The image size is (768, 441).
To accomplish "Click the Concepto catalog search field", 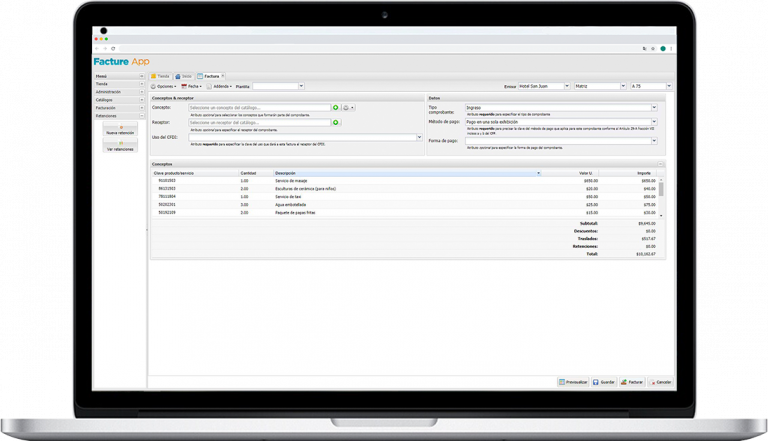I will click(258, 107).
